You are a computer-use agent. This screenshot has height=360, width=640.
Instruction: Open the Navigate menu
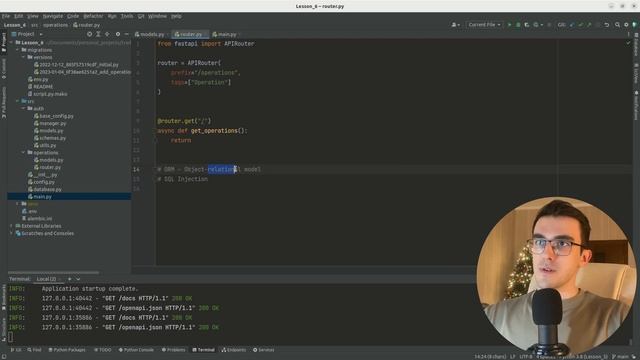coord(53,16)
